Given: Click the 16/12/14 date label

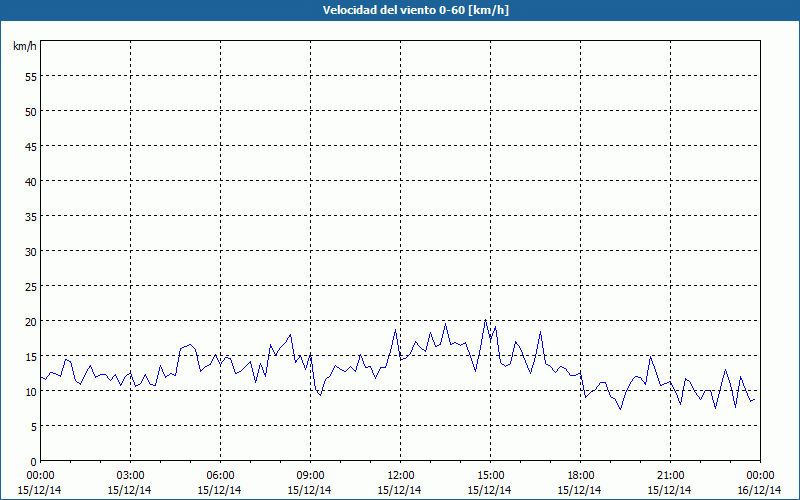Looking at the screenshot, I should click(760, 490).
